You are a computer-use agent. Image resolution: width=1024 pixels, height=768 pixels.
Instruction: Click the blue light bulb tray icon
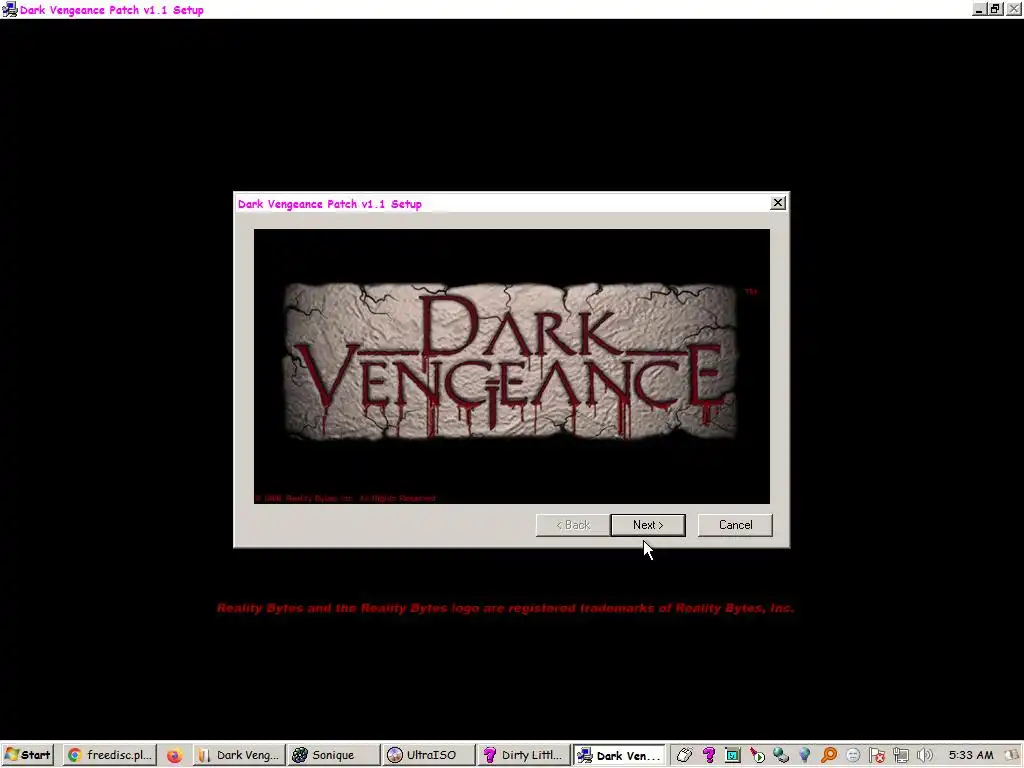click(x=805, y=756)
